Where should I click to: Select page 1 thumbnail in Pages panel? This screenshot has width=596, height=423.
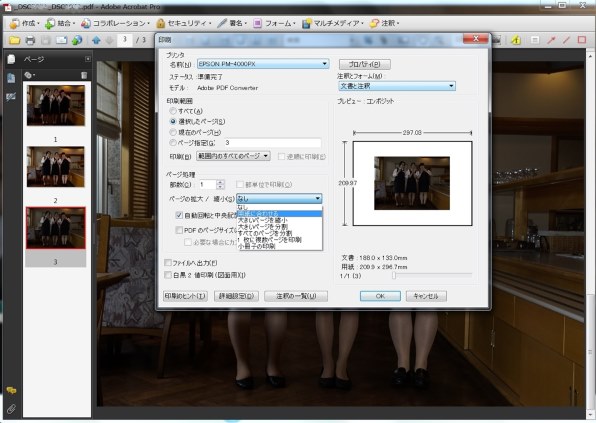pos(56,105)
